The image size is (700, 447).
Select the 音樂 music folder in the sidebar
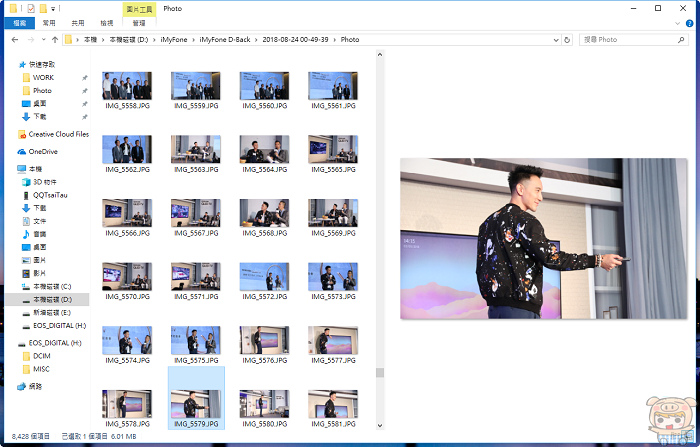(40, 234)
